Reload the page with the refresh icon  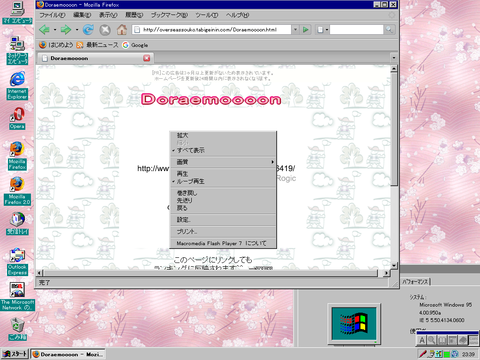[88, 30]
